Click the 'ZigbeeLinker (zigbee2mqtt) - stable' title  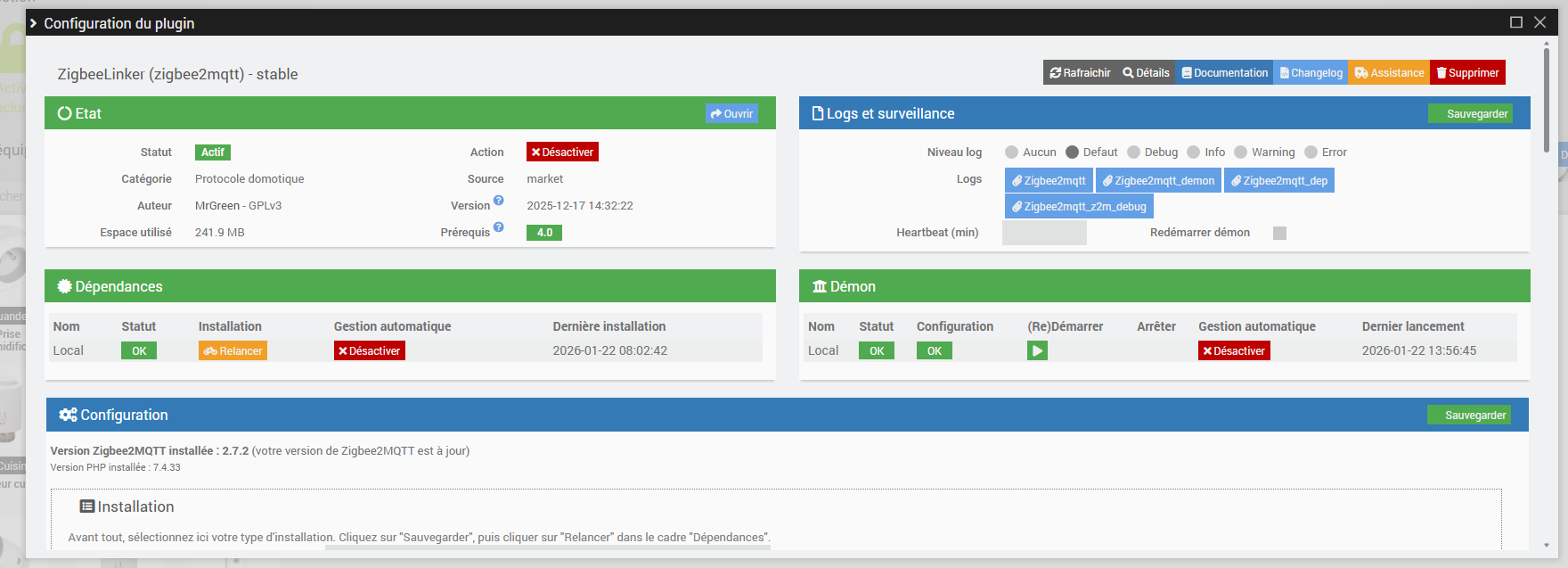[177, 74]
